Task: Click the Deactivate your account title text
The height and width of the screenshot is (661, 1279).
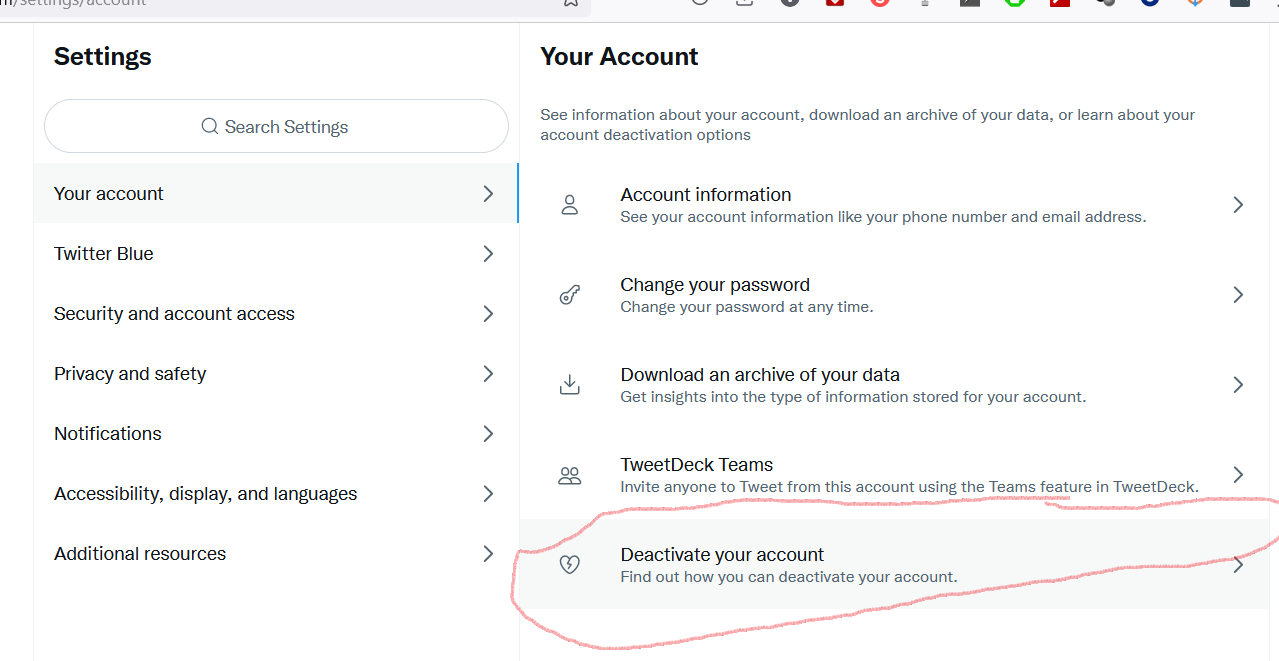Action: click(722, 555)
